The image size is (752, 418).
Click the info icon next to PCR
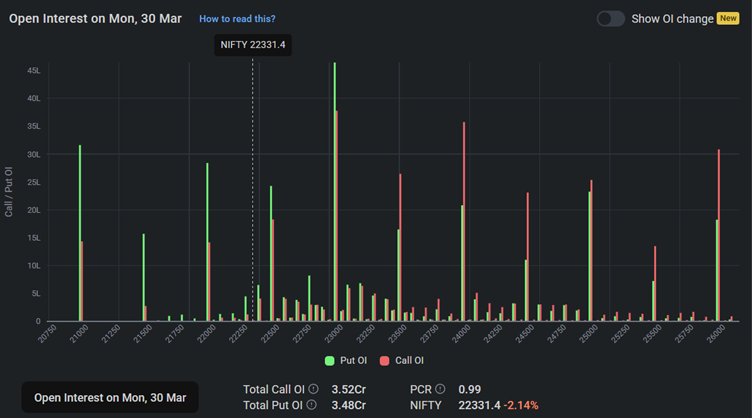click(x=440, y=389)
